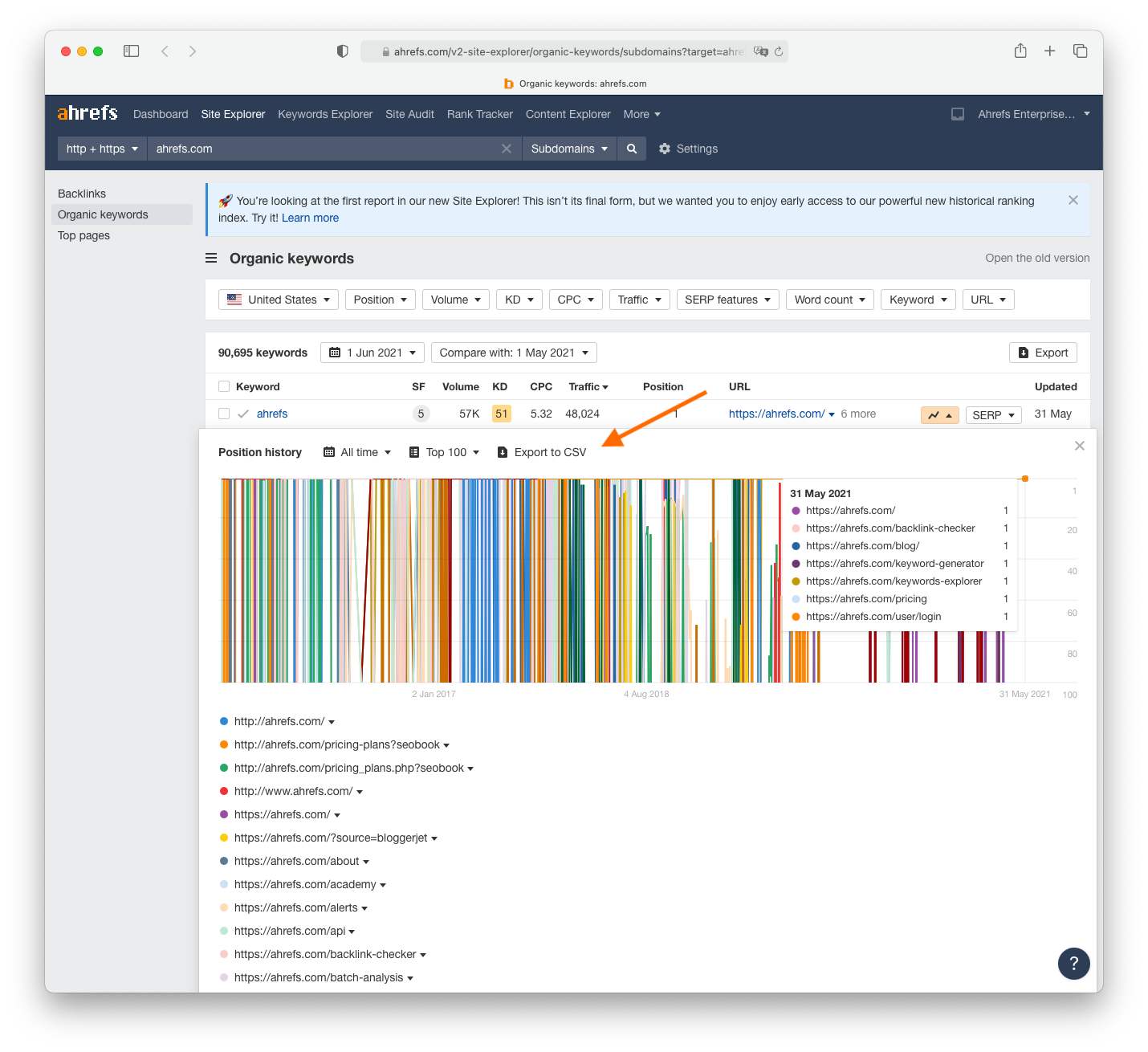
Task: Open the Top 100 dropdown
Action: [444, 452]
